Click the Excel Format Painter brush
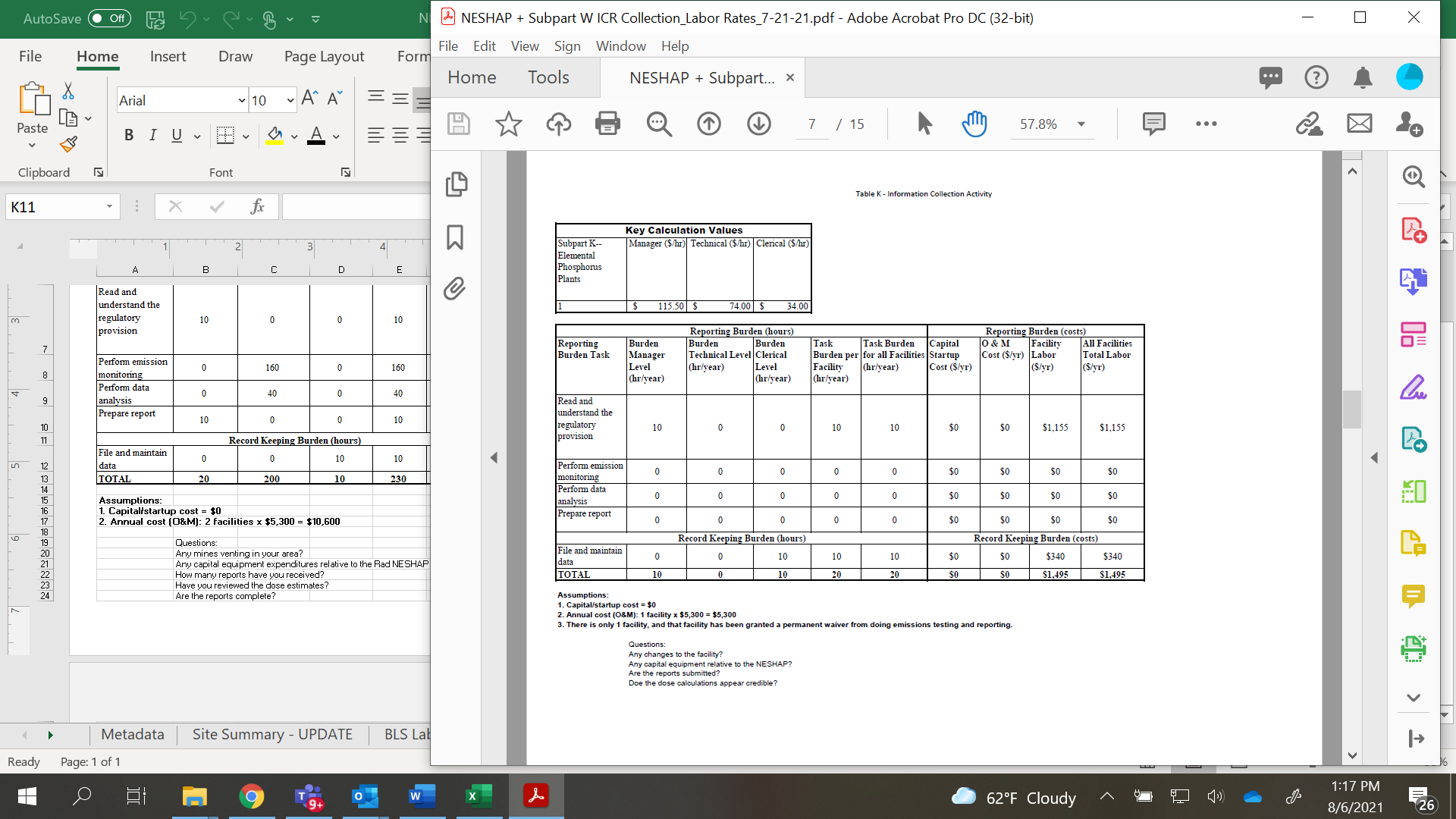The width and height of the screenshot is (1456, 819). (68, 144)
